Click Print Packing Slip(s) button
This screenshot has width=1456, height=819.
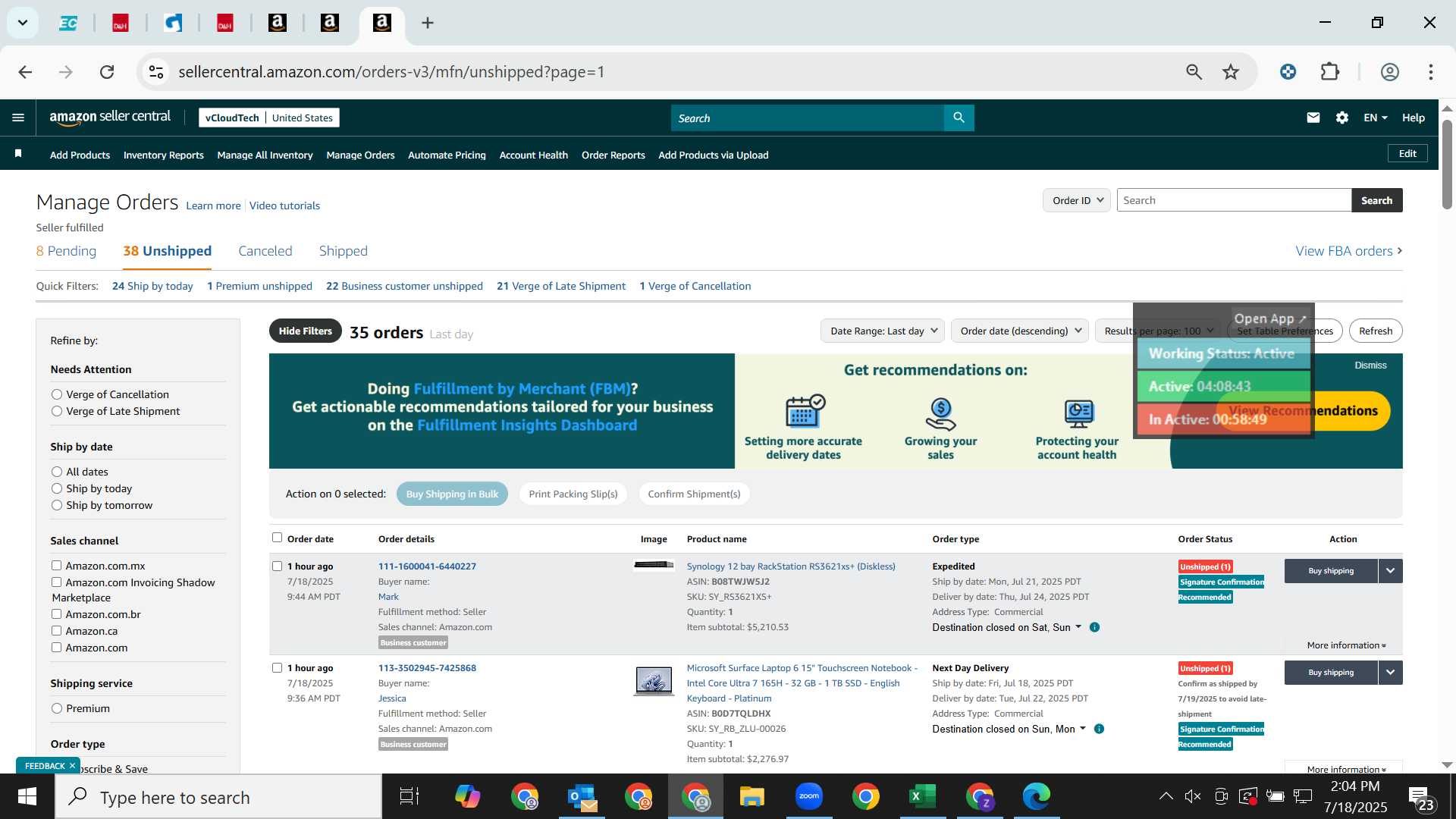click(573, 494)
